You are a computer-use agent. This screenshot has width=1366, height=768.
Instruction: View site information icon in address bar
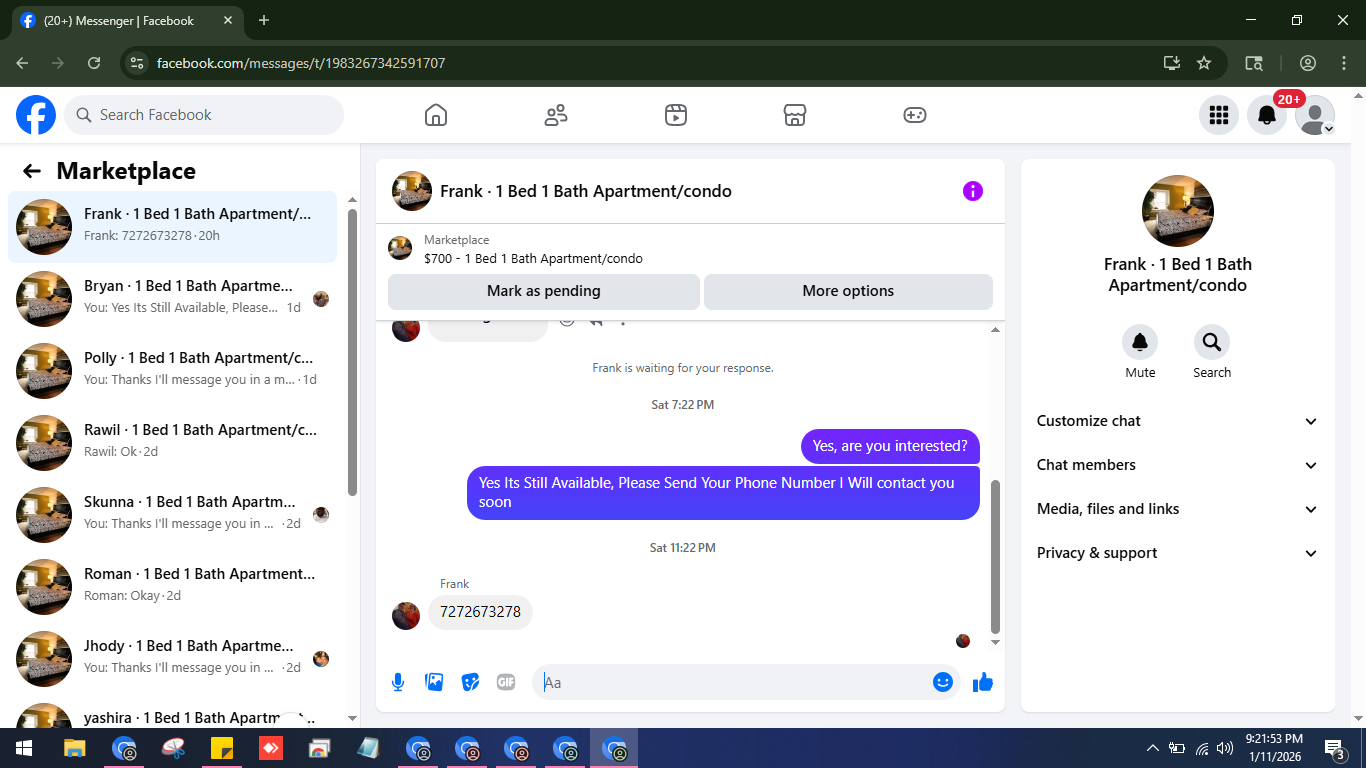pos(137,63)
